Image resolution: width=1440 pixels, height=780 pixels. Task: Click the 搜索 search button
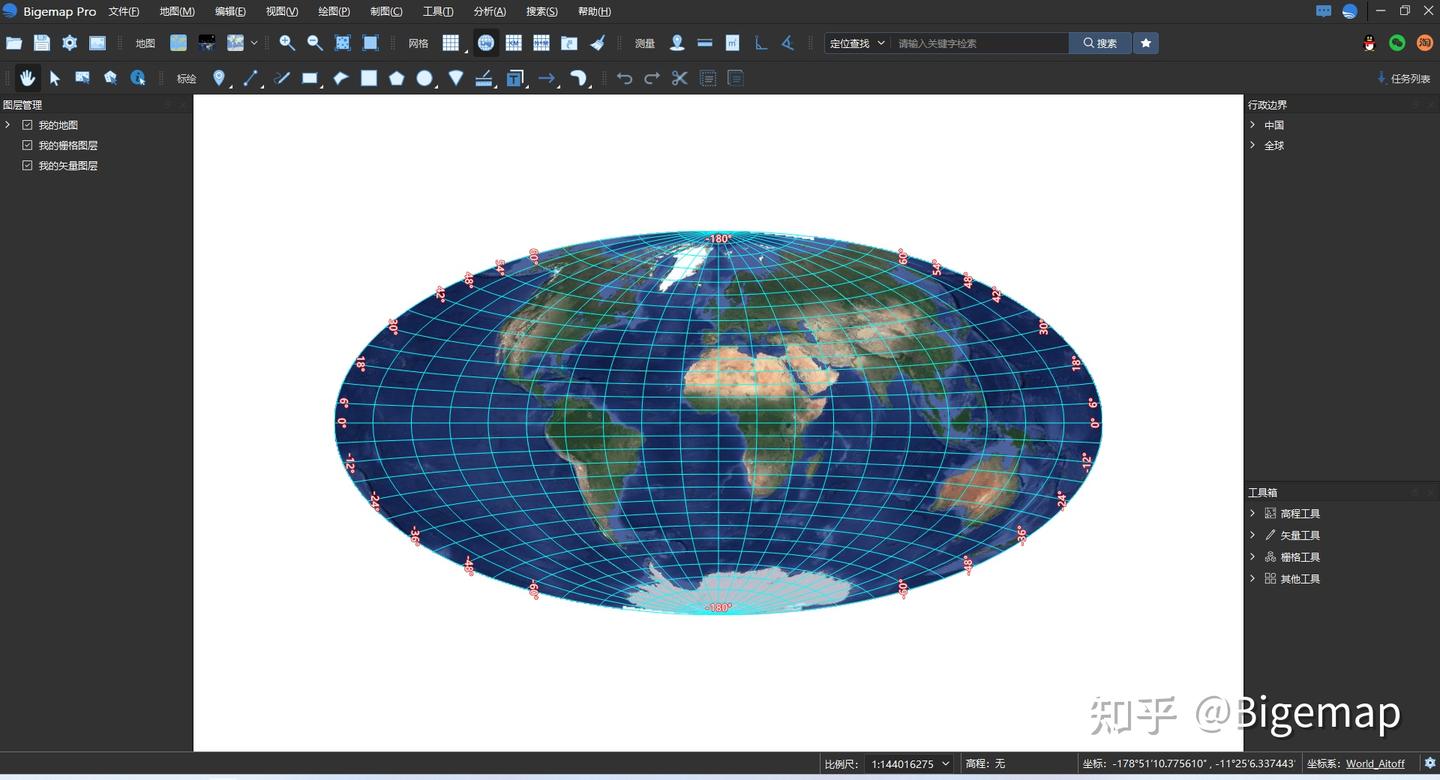[x=1100, y=43]
